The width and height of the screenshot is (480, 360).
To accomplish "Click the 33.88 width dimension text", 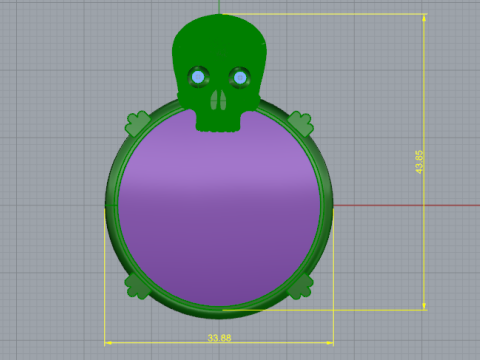I will [x=219, y=338].
